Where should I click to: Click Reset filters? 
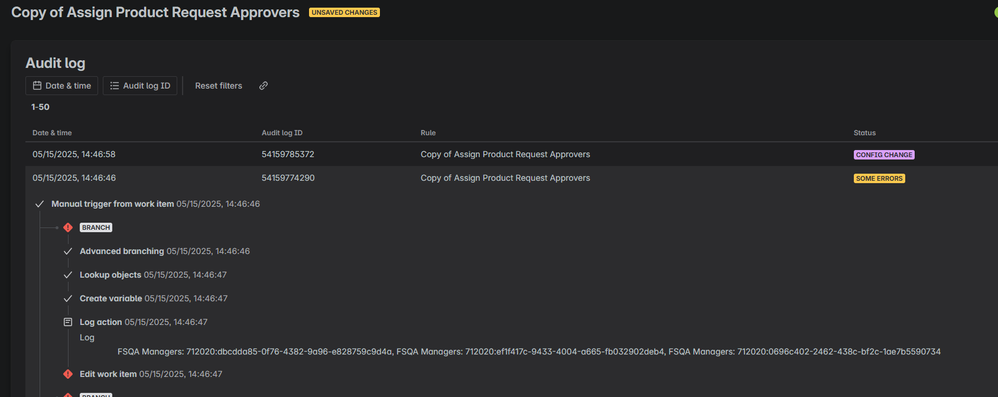[x=218, y=86]
